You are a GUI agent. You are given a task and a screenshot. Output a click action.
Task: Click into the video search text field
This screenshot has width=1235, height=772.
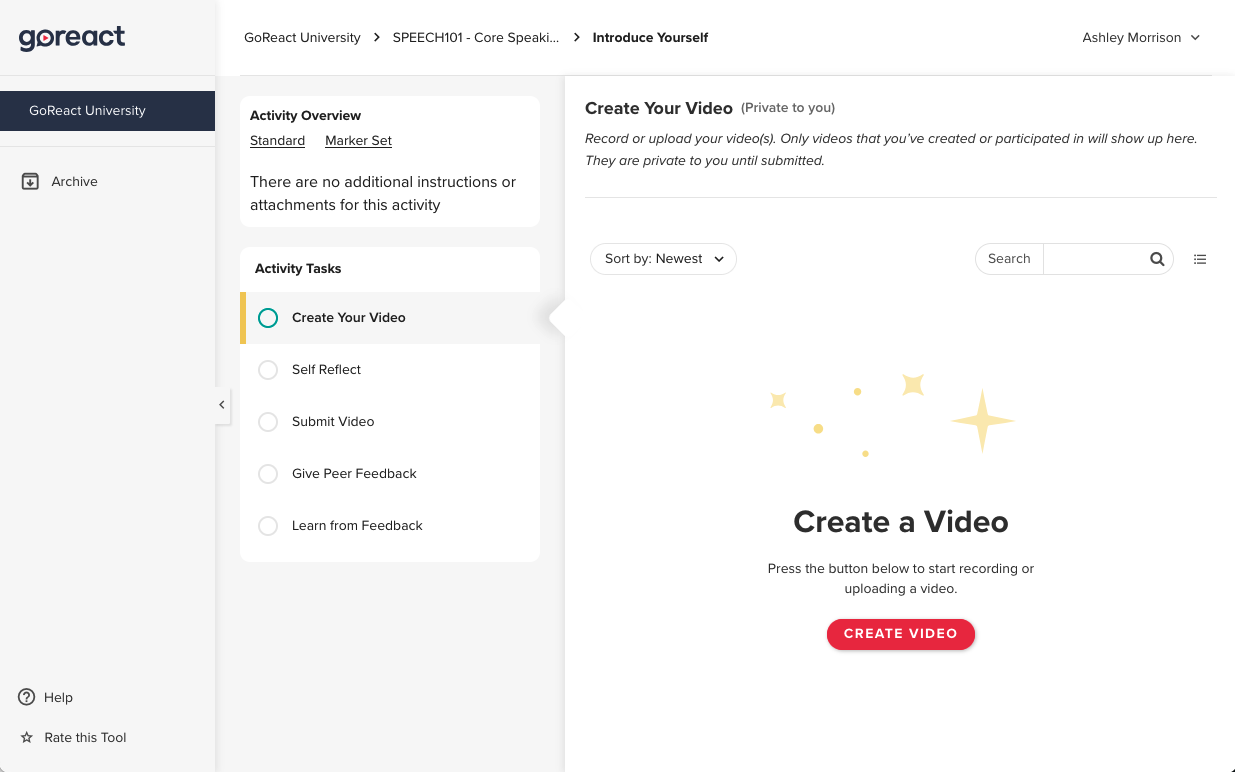click(x=1094, y=259)
